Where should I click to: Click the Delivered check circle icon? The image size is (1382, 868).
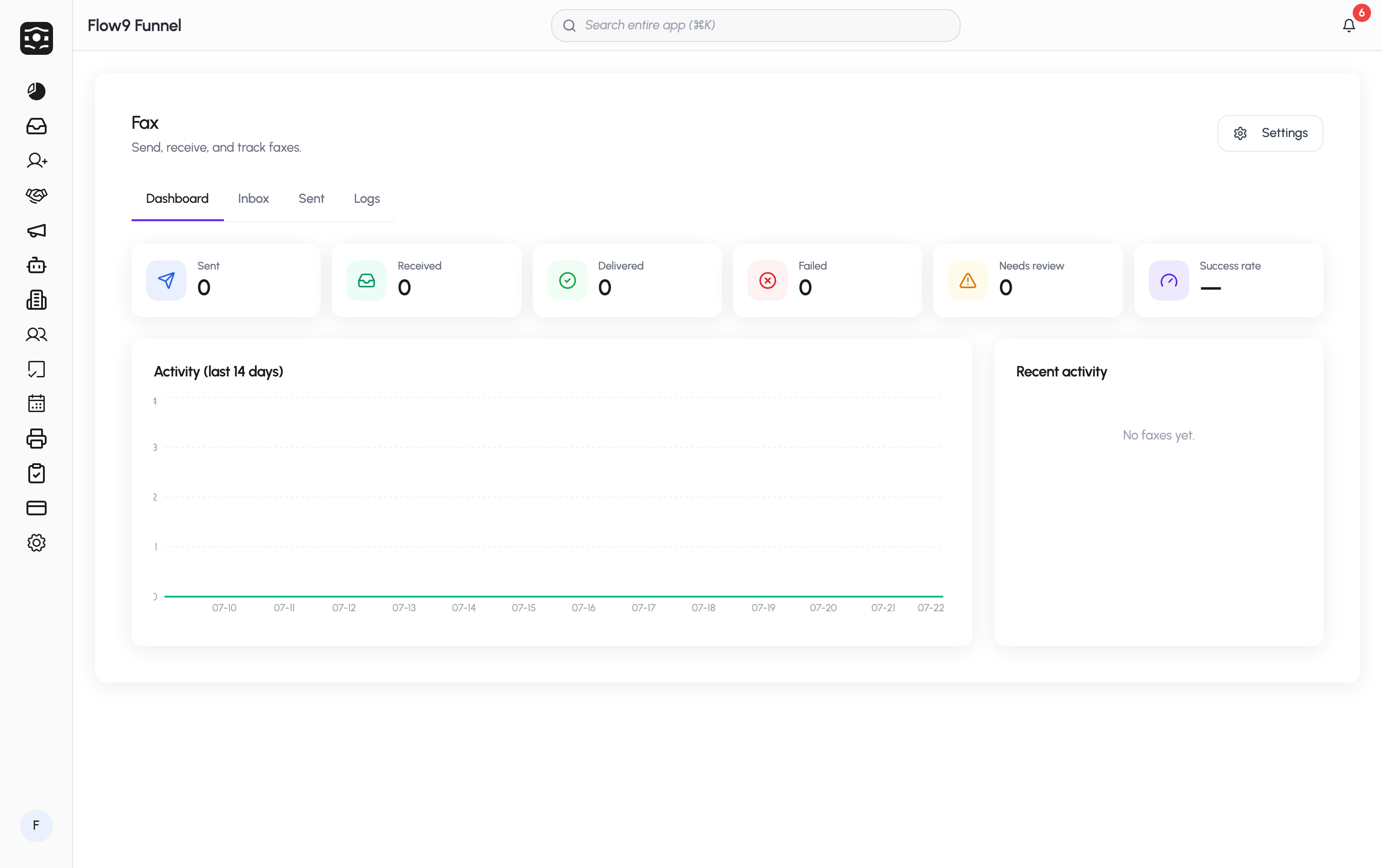(x=567, y=281)
